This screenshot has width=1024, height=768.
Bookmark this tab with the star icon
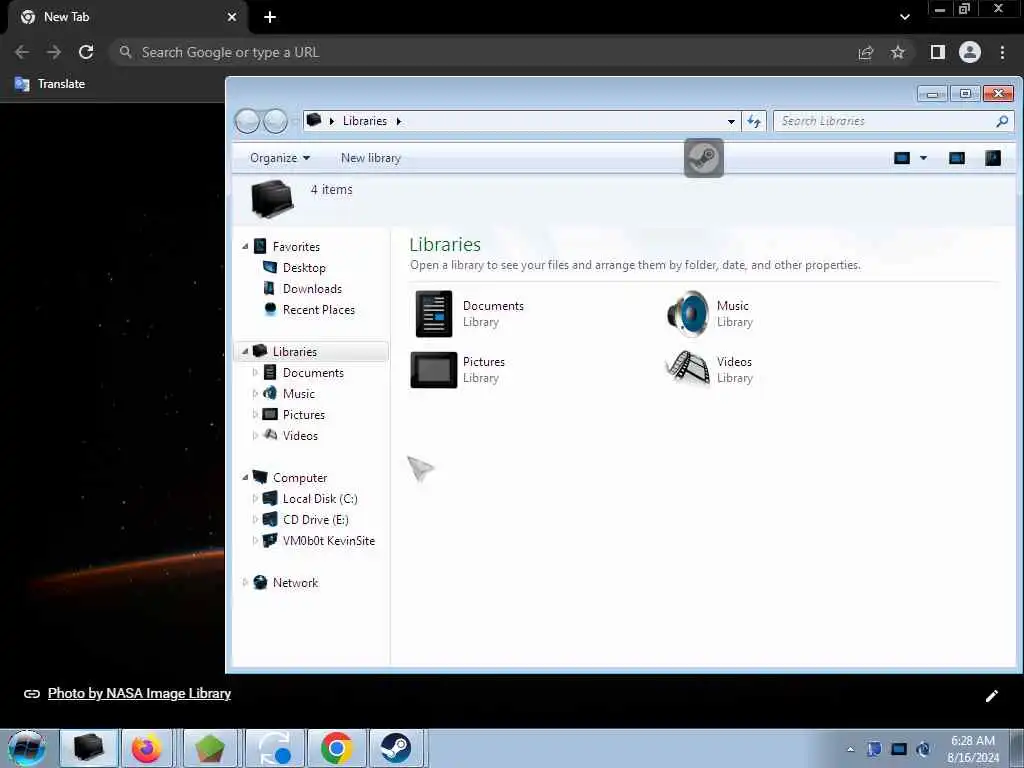coord(898,52)
